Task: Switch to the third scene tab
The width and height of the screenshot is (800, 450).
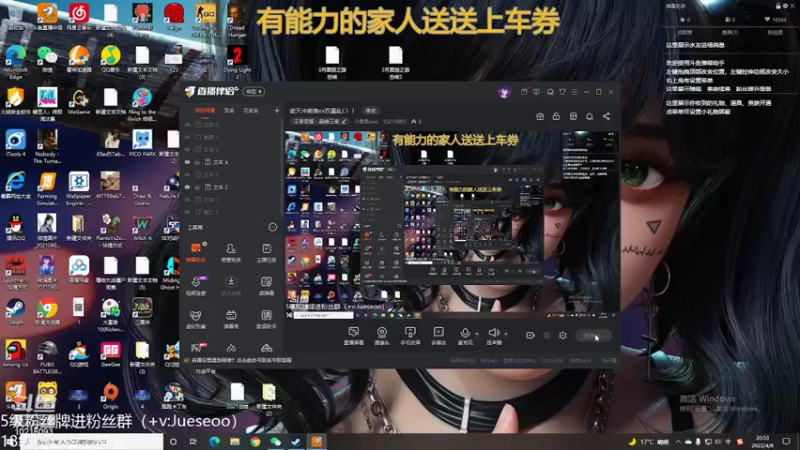Action: 251,111
